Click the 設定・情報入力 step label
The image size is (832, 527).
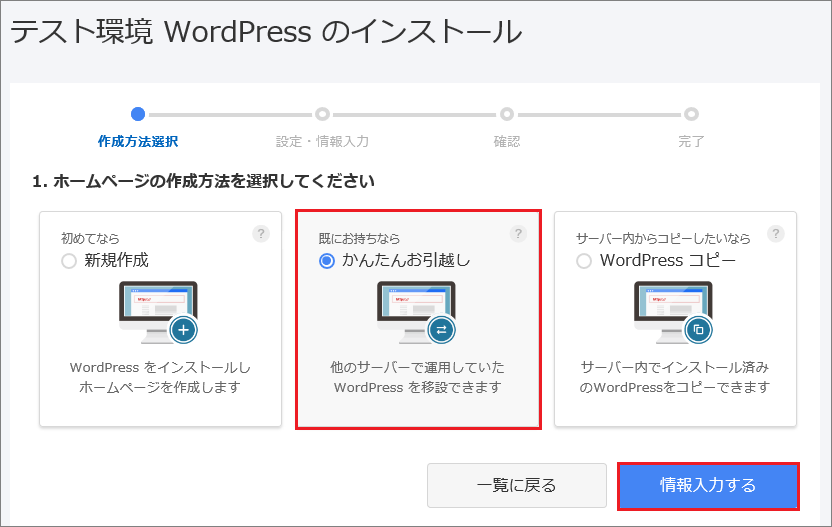[x=323, y=142]
